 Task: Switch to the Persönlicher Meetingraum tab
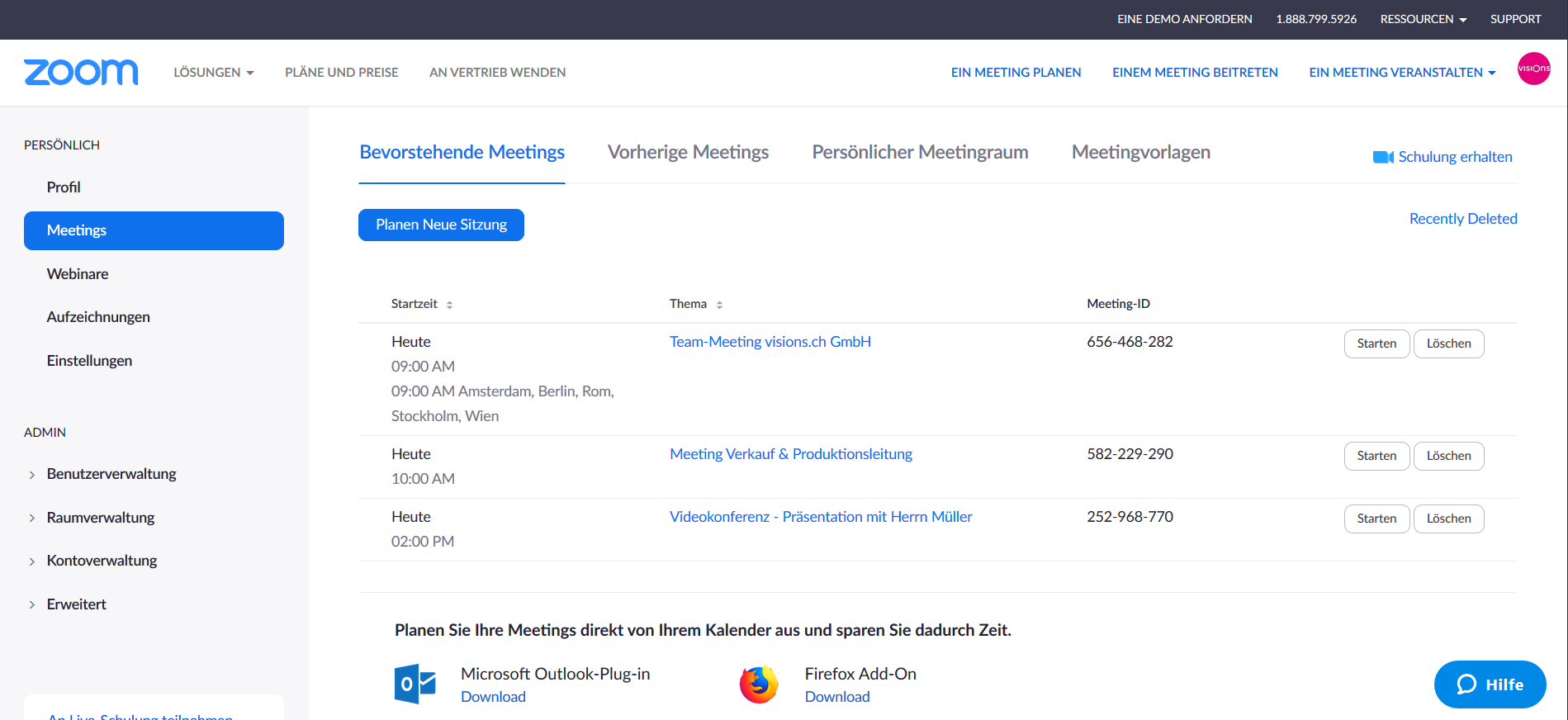(x=920, y=153)
